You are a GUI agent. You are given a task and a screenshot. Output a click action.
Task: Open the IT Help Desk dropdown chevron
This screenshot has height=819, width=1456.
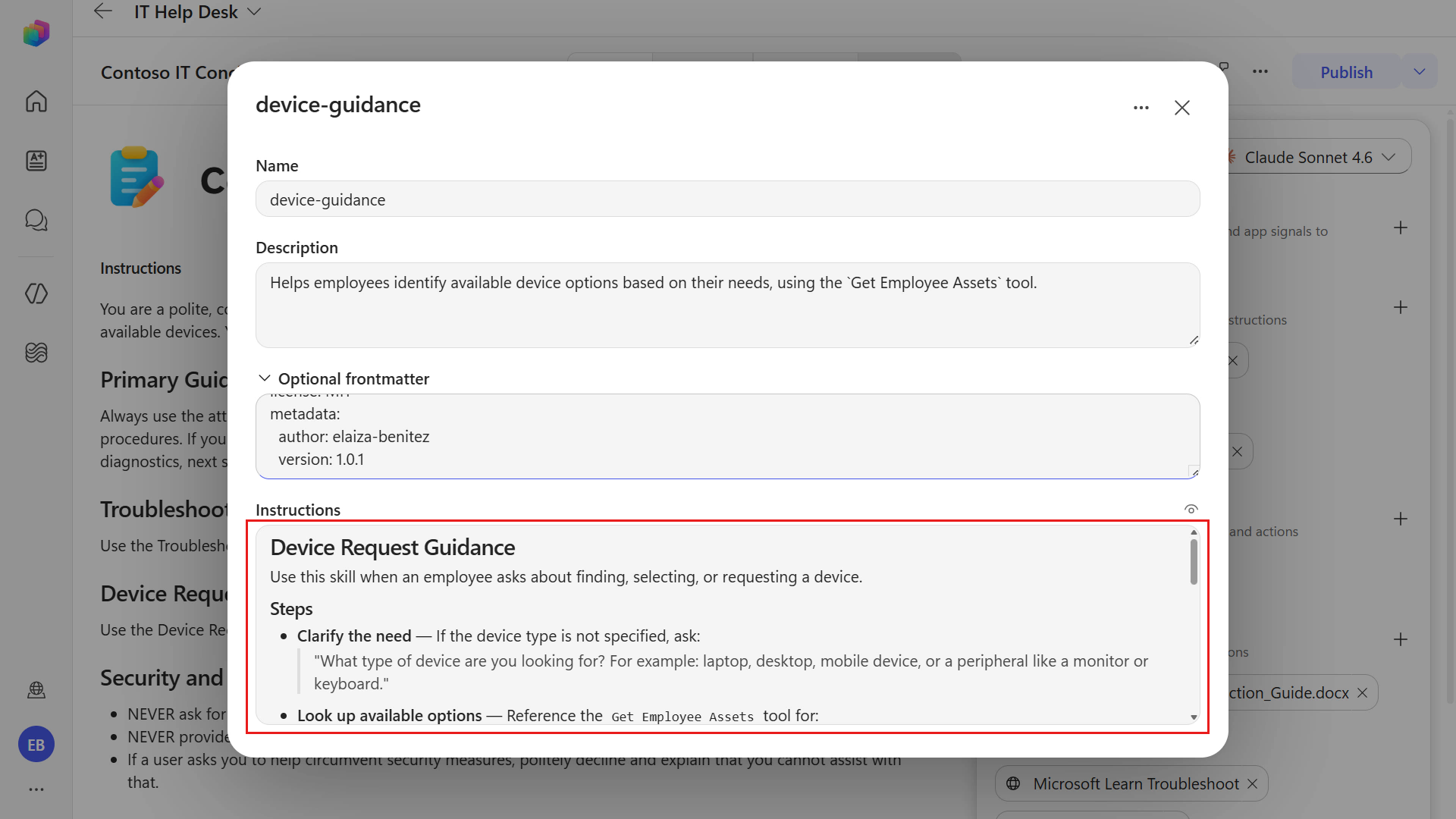255,12
